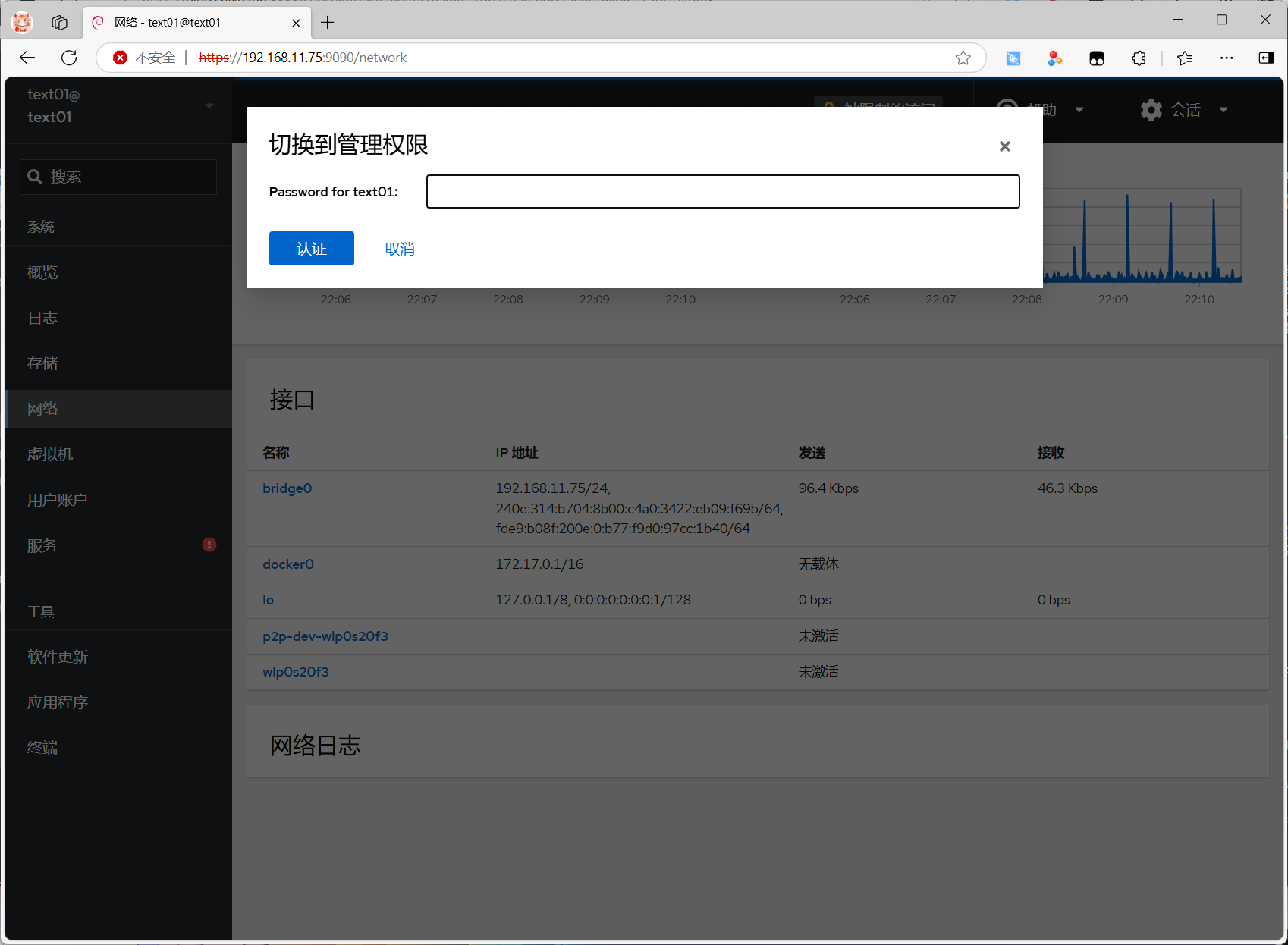Select 存储 in the sidebar menu
1288x945 pixels.
[42, 363]
